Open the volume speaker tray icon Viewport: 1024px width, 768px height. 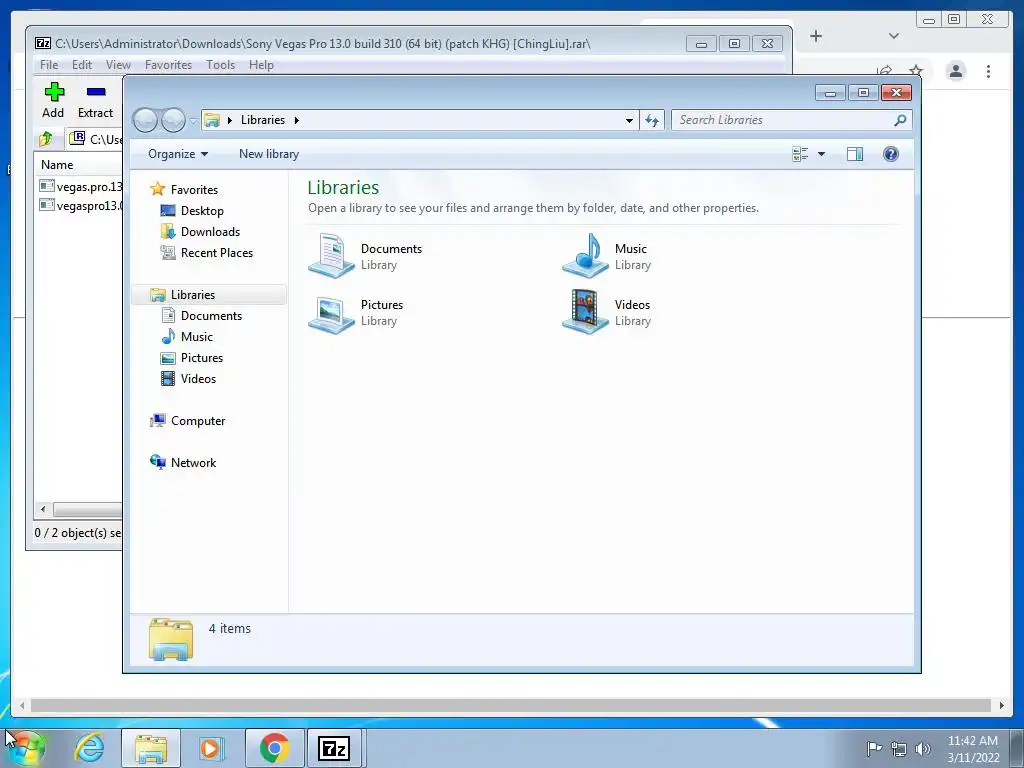pos(923,748)
